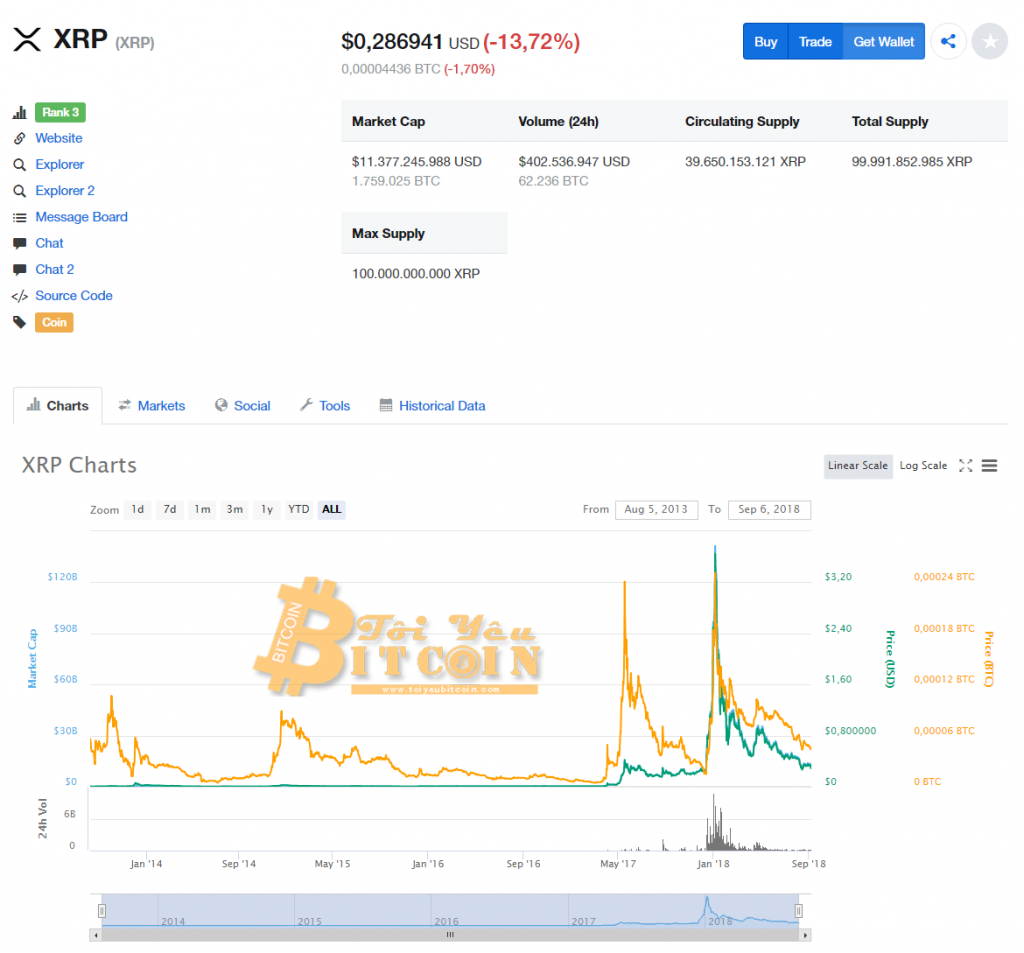Click the orange Coin tag badge
The width and height of the screenshot is (1024, 953).
coord(54,322)
